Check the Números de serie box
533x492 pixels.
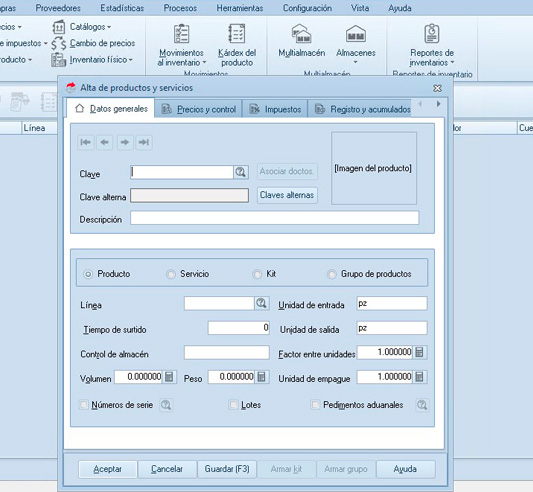point(84,405)
